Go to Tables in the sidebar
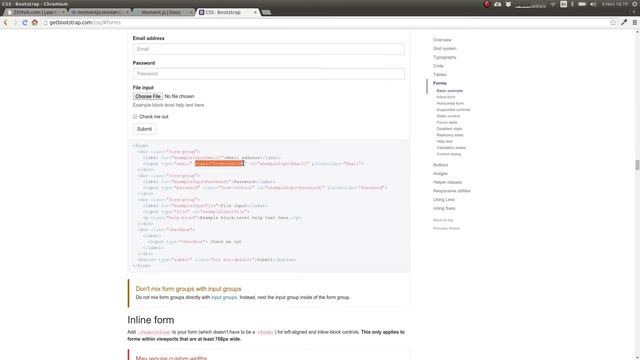Image resolution: width=640 pixels, height=360 pixels. 440,75
